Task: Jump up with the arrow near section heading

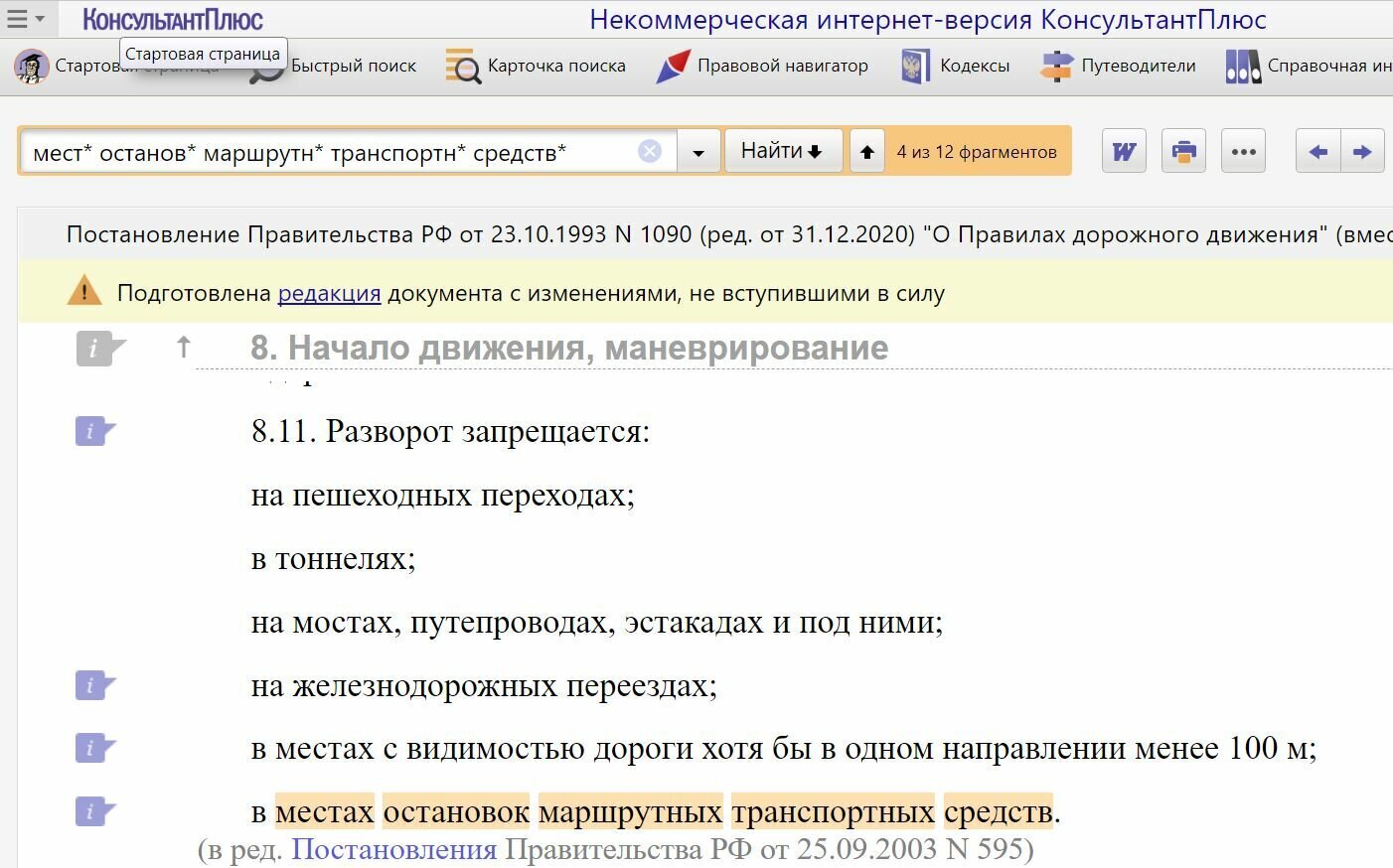Action: 183,347
